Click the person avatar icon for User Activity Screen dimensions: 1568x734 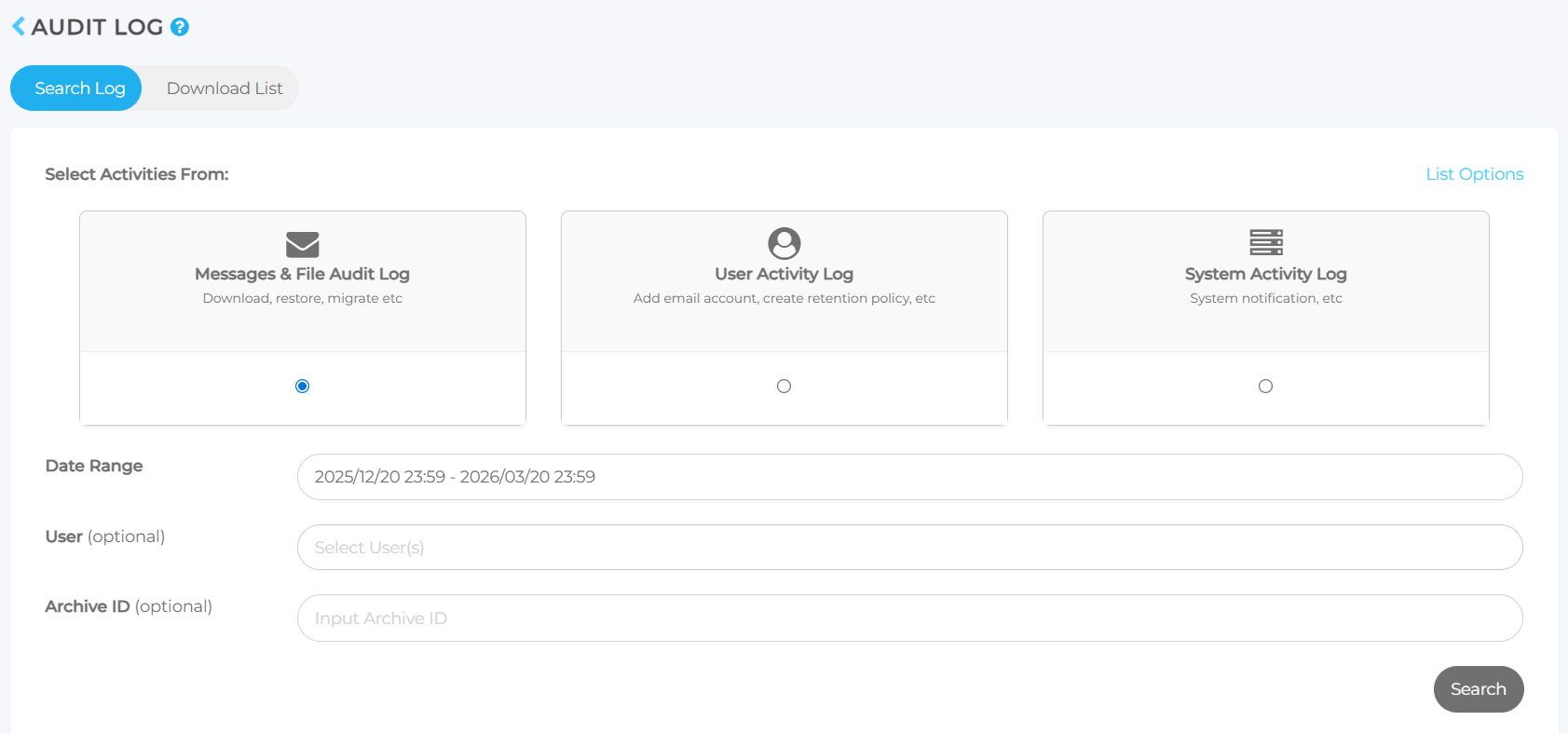coord(784,243)
